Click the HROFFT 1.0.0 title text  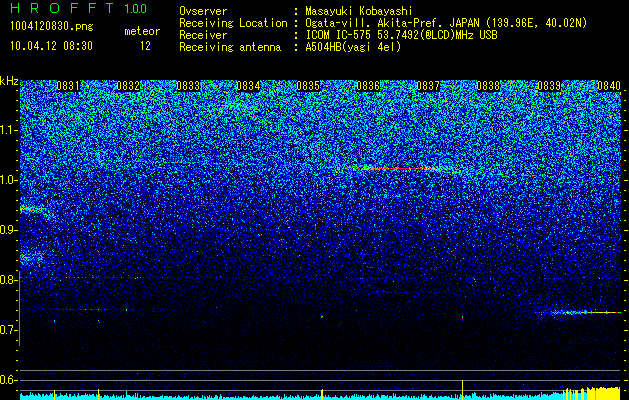pyautogui.click(x=78, y=8)
